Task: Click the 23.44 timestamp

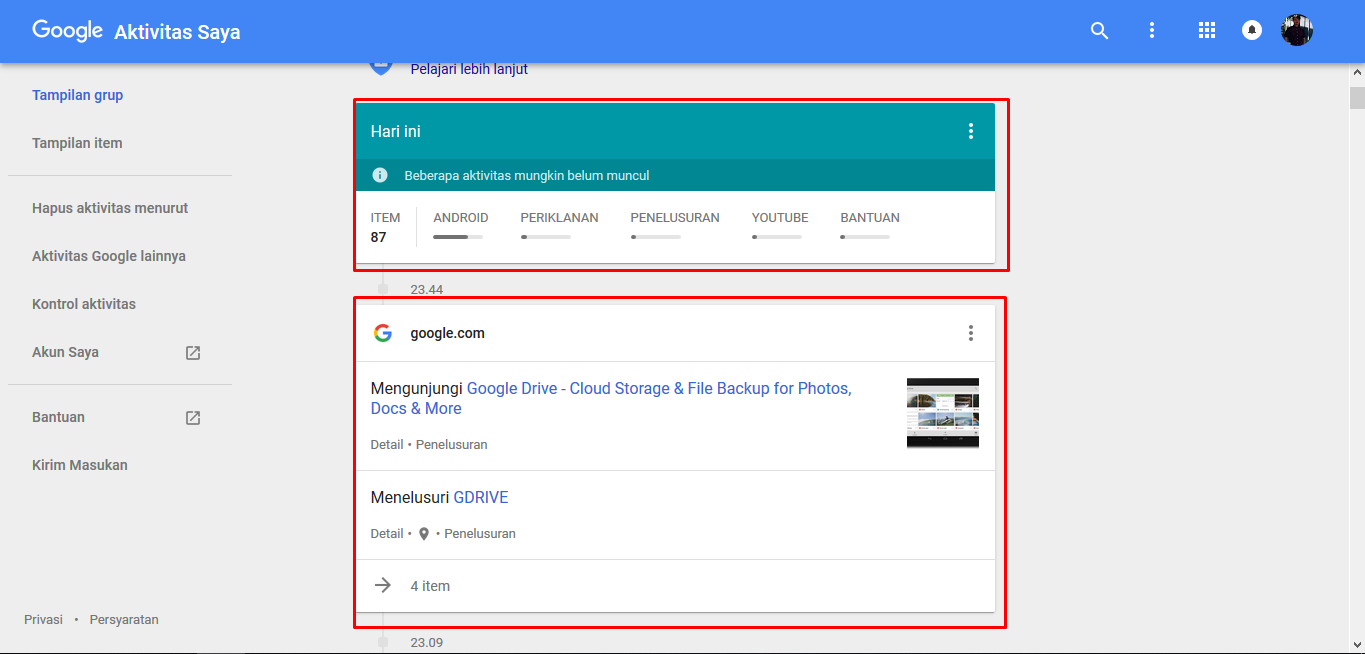Action: pos(426,290)
